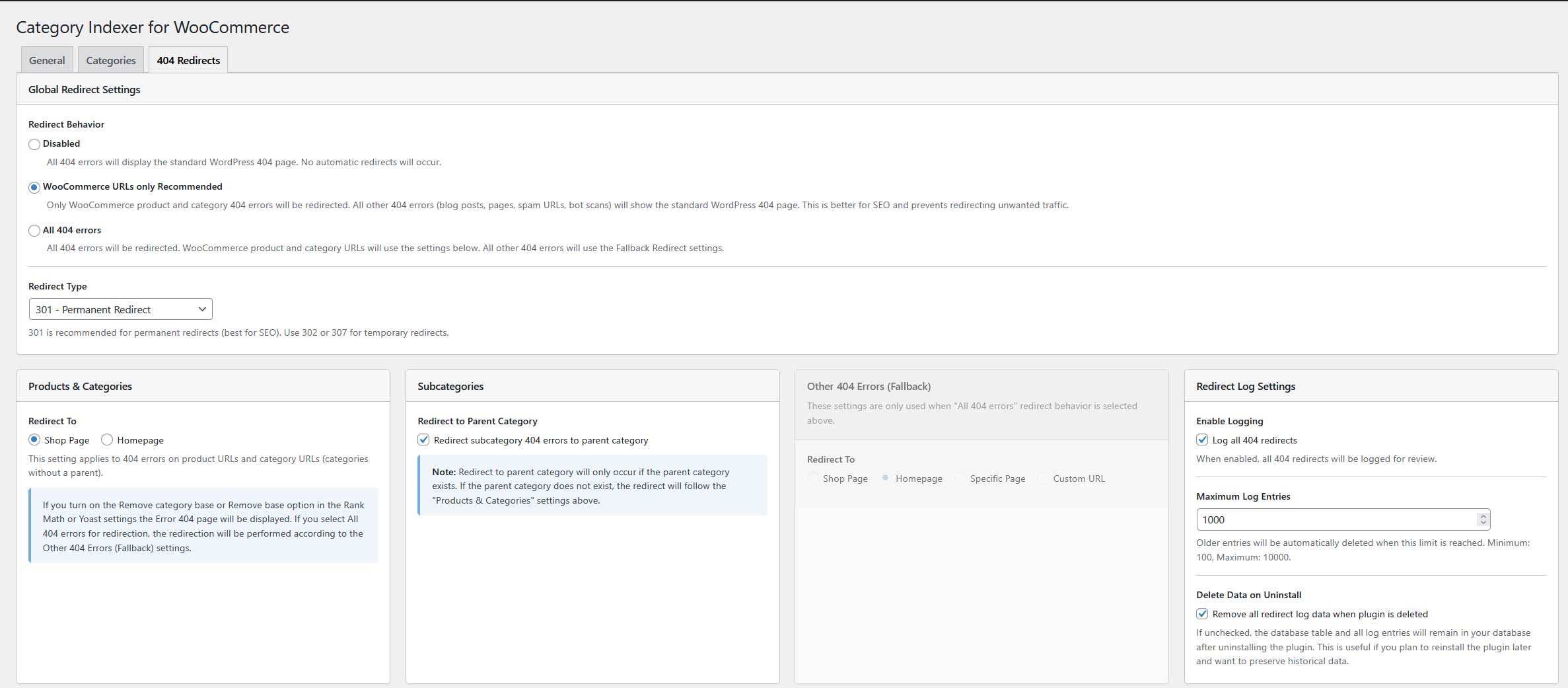Select the Disabled redirect behavior
The image size is (1568, 688).
click(x=34, y=143)
